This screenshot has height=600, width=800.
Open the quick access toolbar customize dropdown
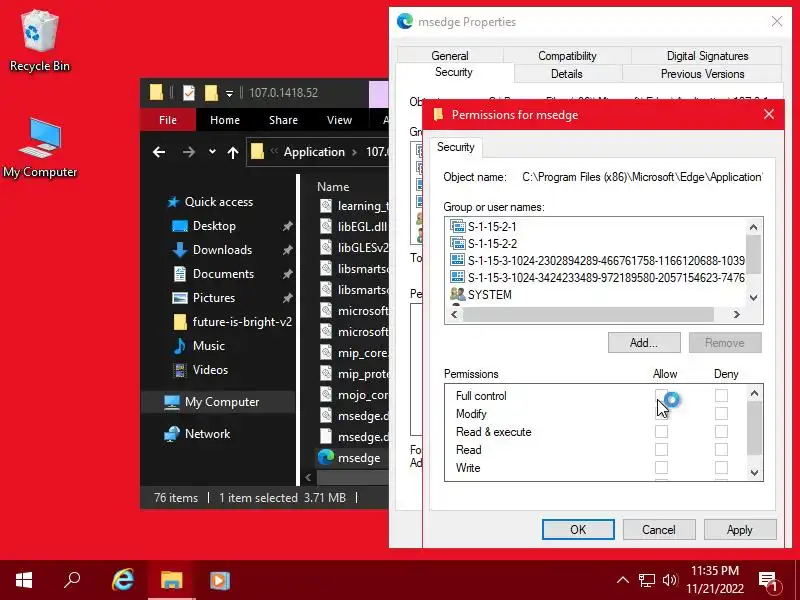click(x=230, y=94)
